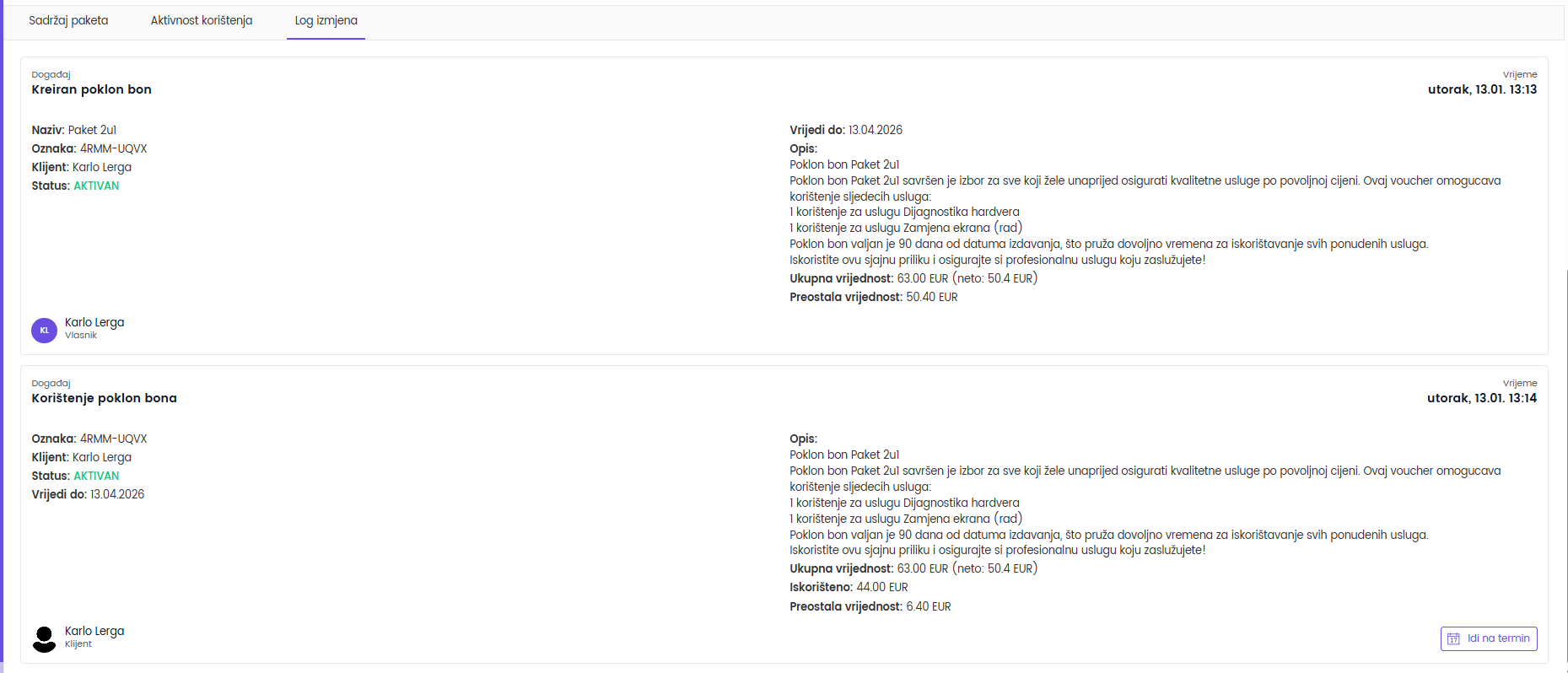
Task: Click the Idi na termin button
Action: tap(1489, 638)
